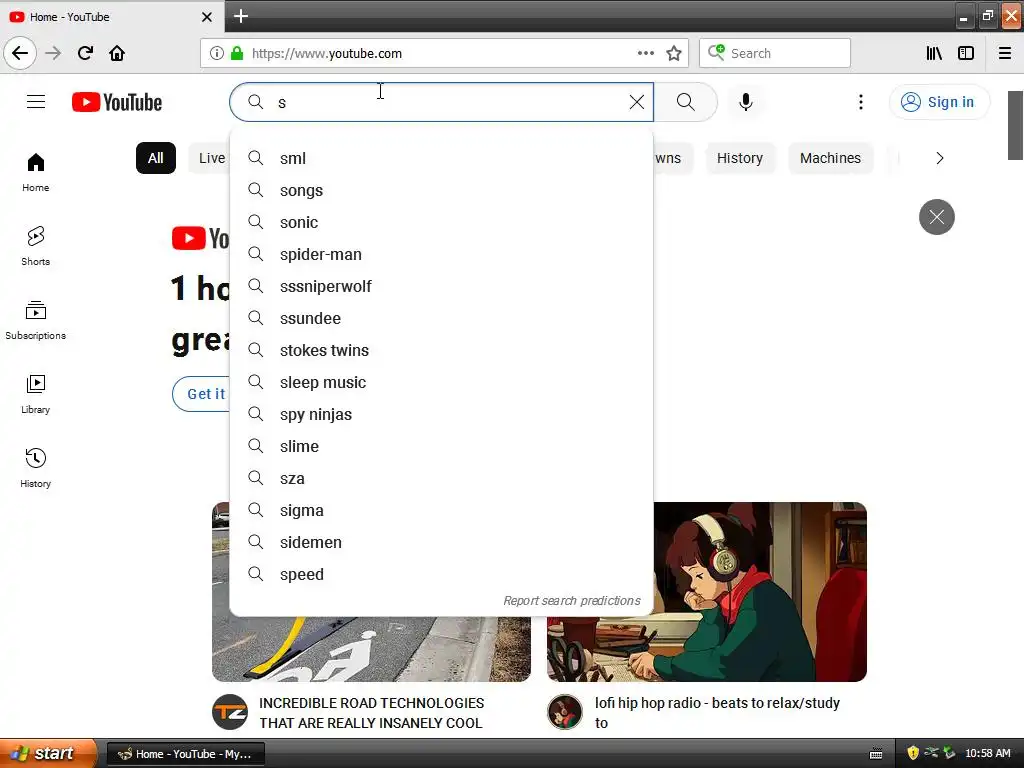
Task: Open Shorts from the sidebar
Action: [36, 246]
